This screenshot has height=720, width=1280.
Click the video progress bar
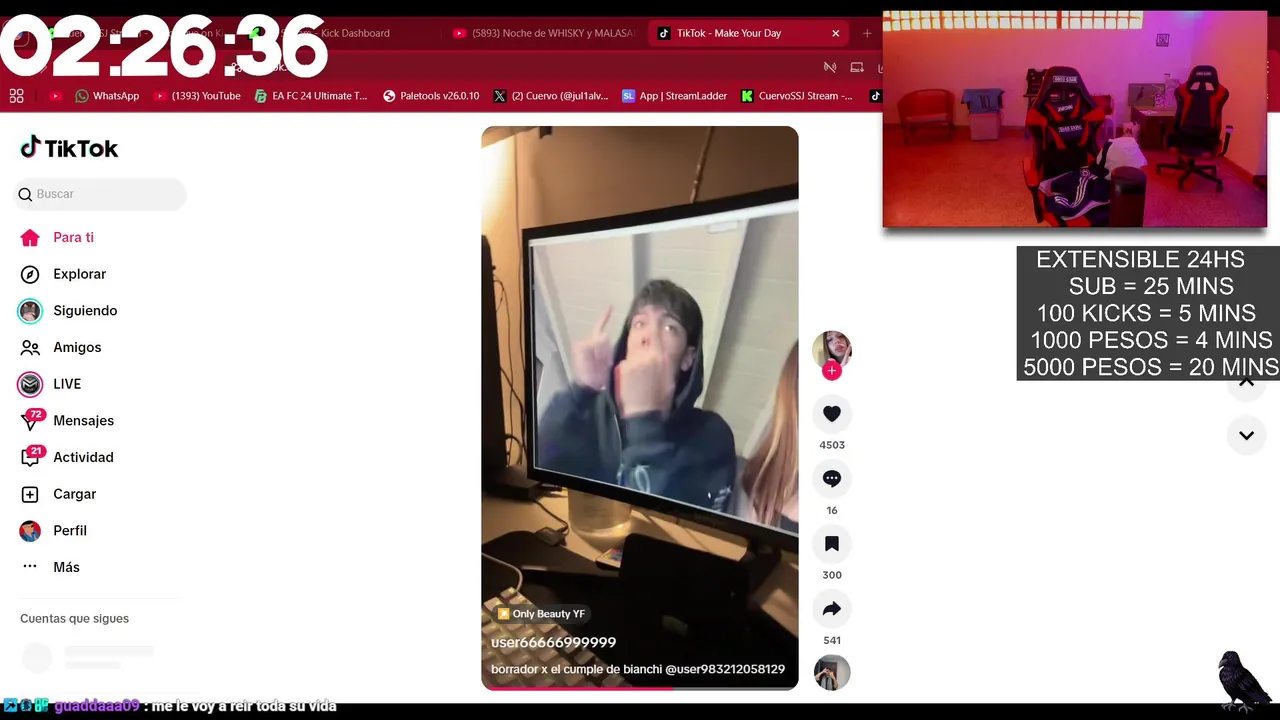[x=640, y=688]
